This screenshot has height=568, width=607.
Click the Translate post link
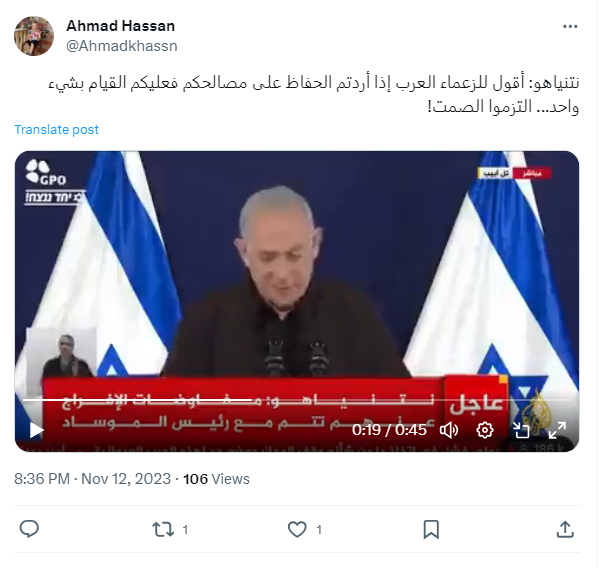pyautogui.click(x=57, y=129)
